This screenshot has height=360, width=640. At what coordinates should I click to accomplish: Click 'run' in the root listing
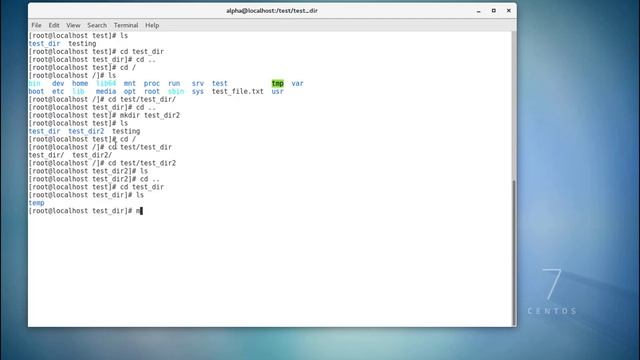(174, 83)
